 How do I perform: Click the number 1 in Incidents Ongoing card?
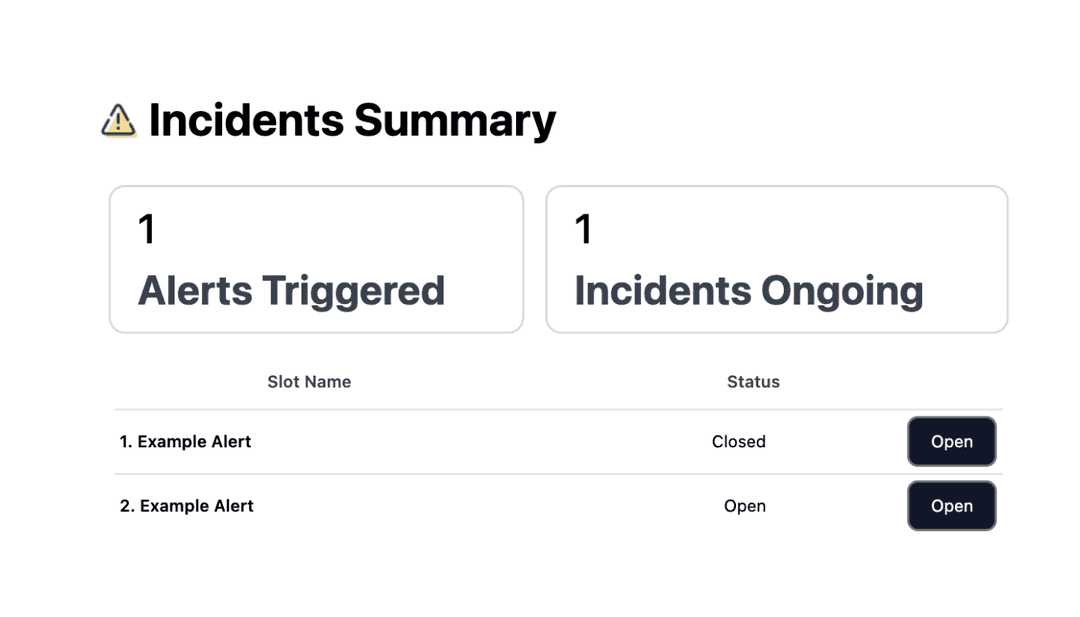(x=581, y=228)
